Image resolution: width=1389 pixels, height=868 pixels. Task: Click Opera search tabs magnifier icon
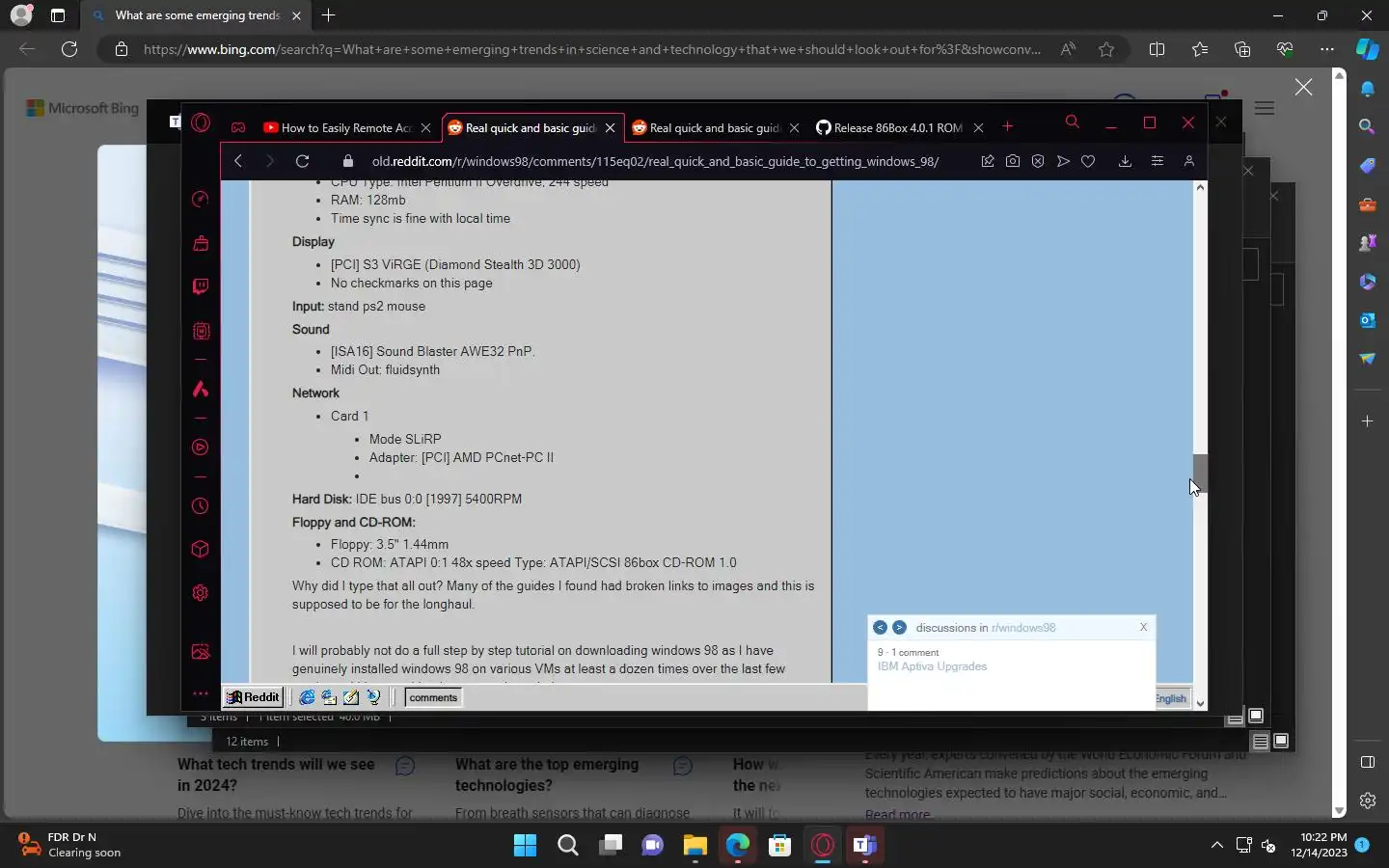(x=1072, y=122)
